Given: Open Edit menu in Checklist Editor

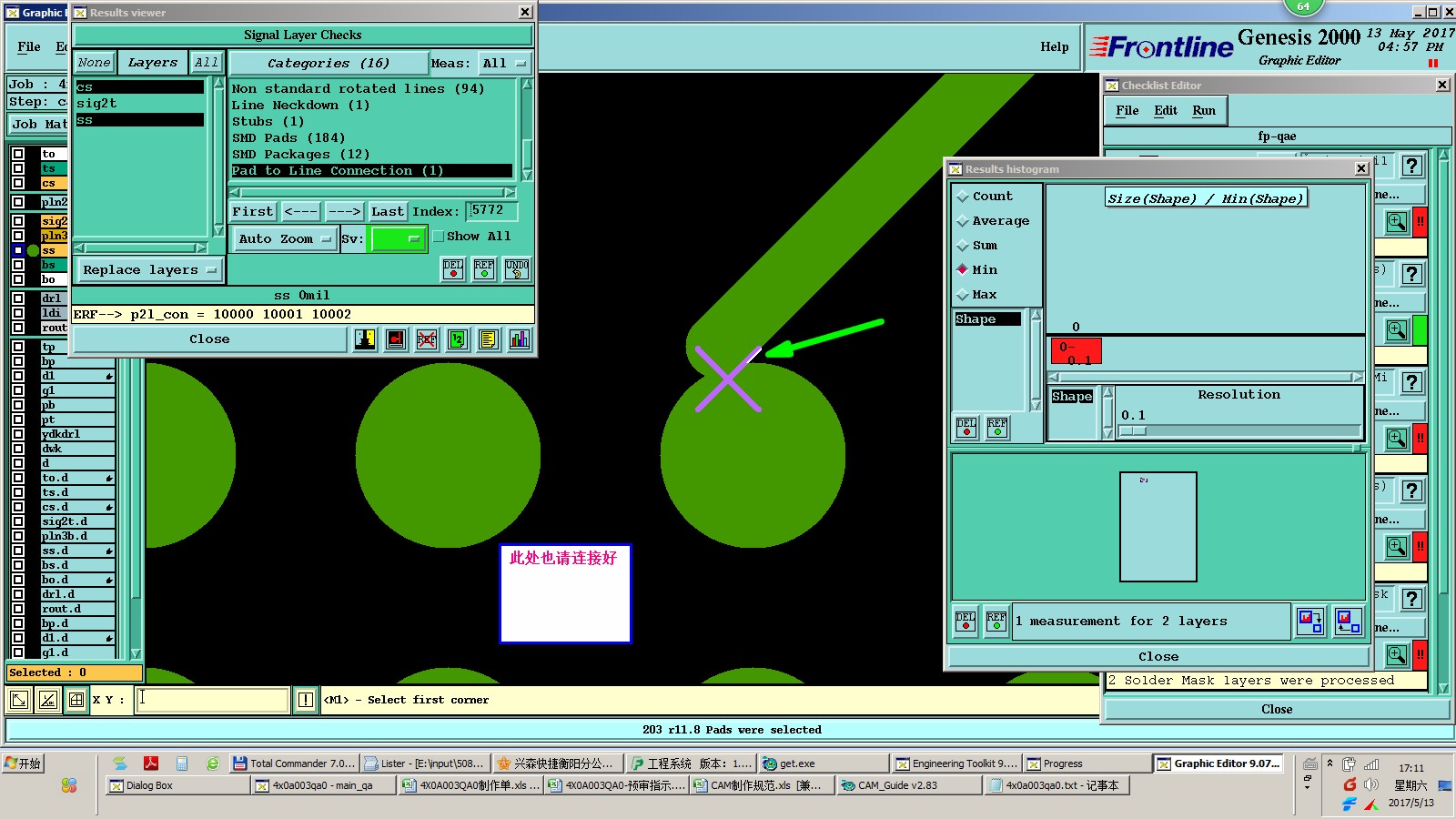Looking at the screenshot, I should (1166, 111).
